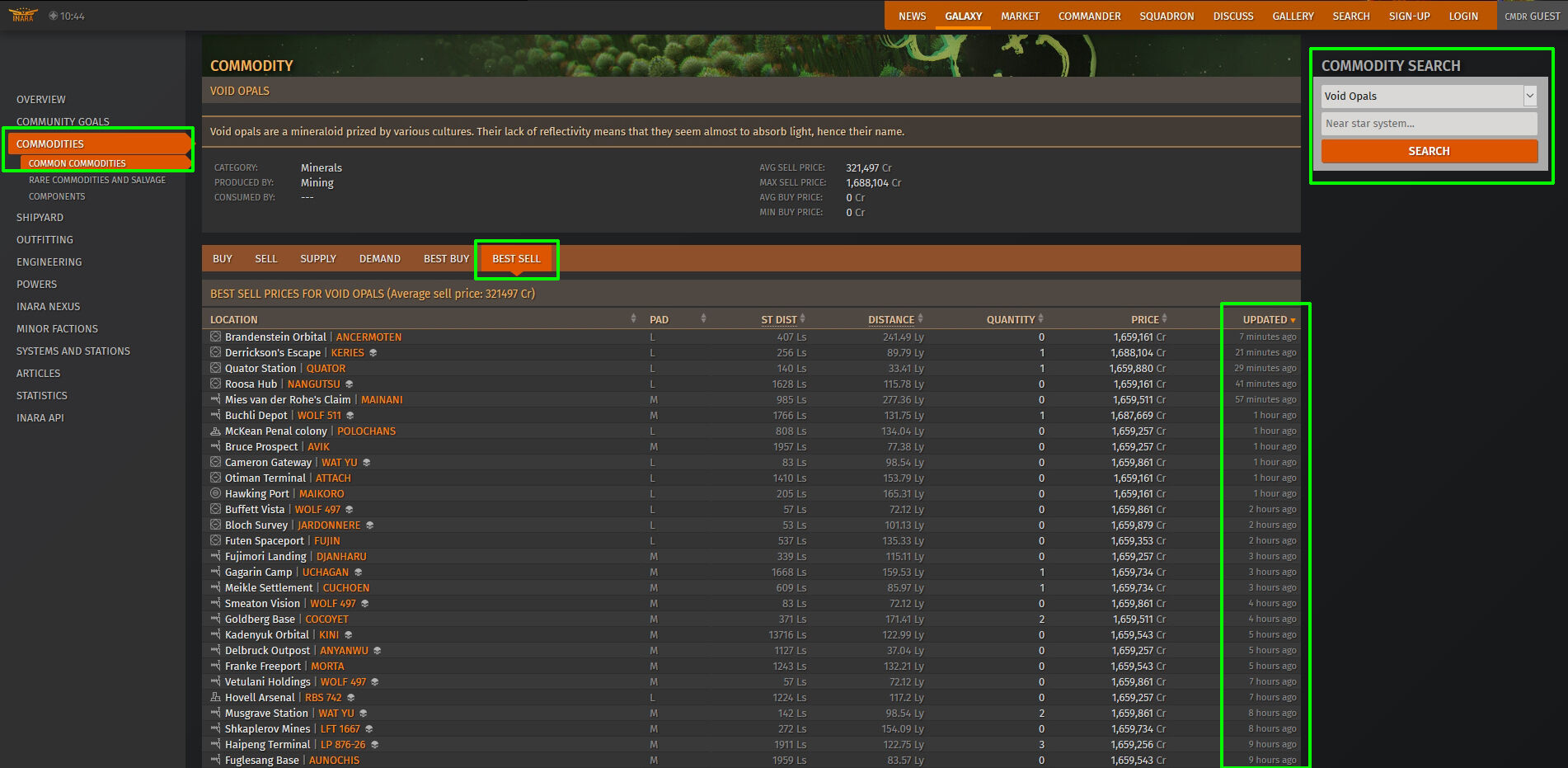Open Components in sidebar
The image size is (1568, 768).
[57, 196]
